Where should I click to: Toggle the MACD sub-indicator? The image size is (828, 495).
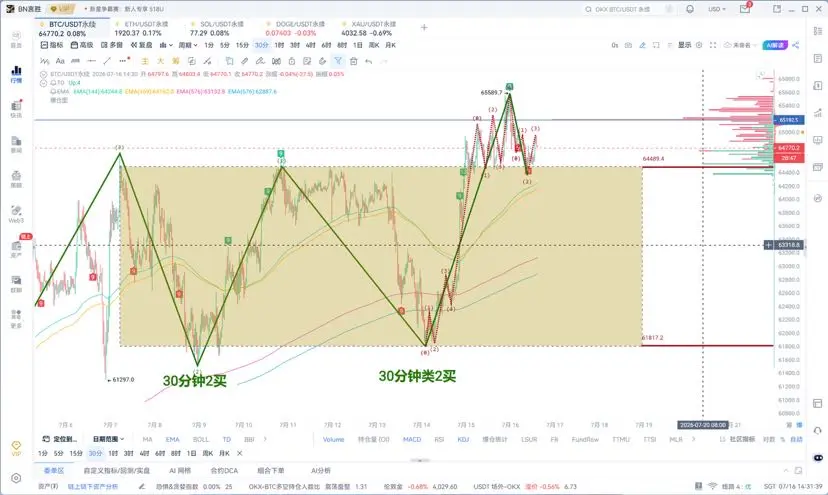[x=412, y=440]
